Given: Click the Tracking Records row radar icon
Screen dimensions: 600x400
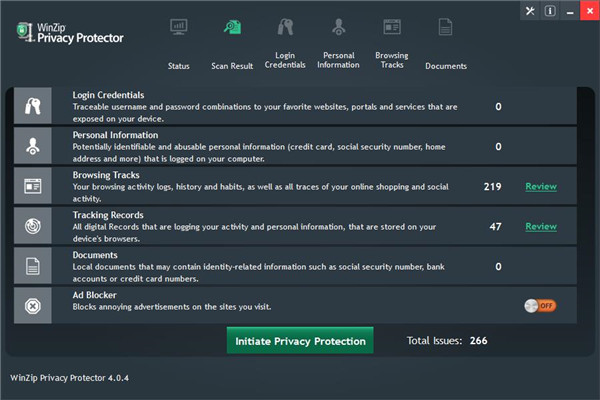Looking at the screenshot, I should click(x=33, y=227).
